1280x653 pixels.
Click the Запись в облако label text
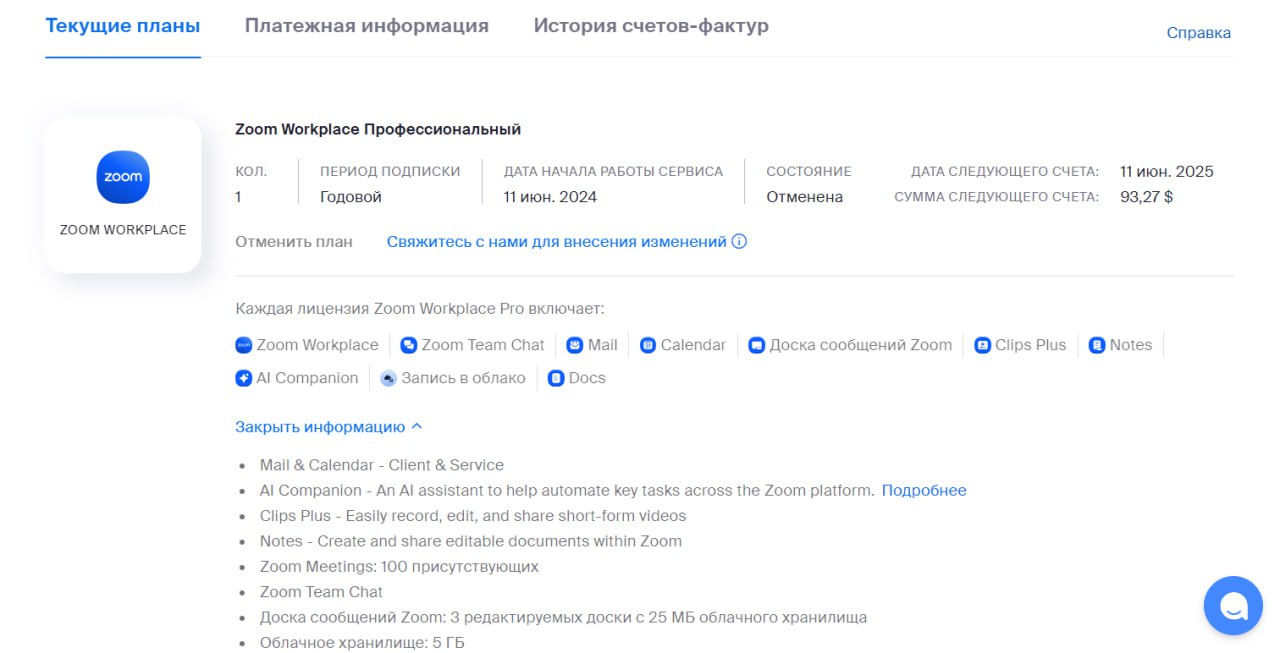(x=463, y=378)
